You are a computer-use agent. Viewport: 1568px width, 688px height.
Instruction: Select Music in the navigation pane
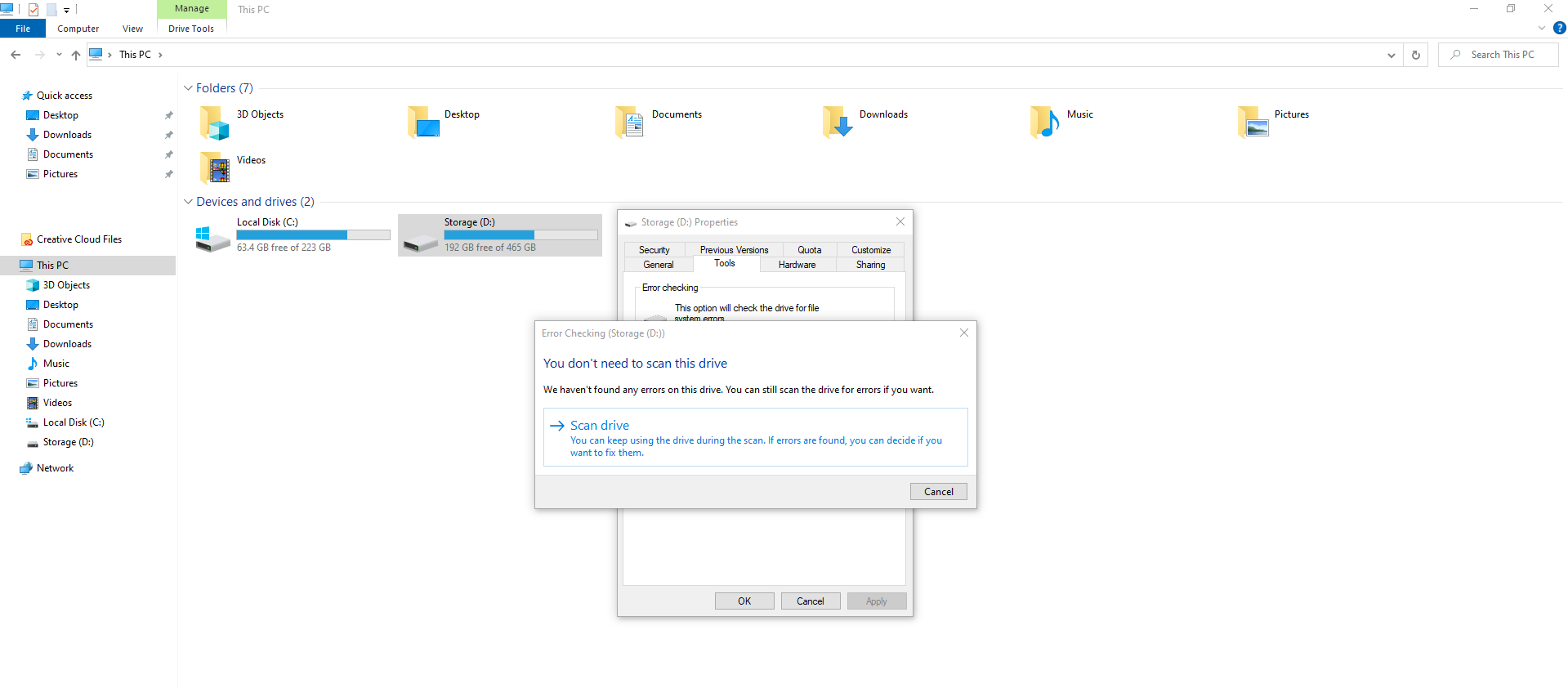[x=56, y=364]
